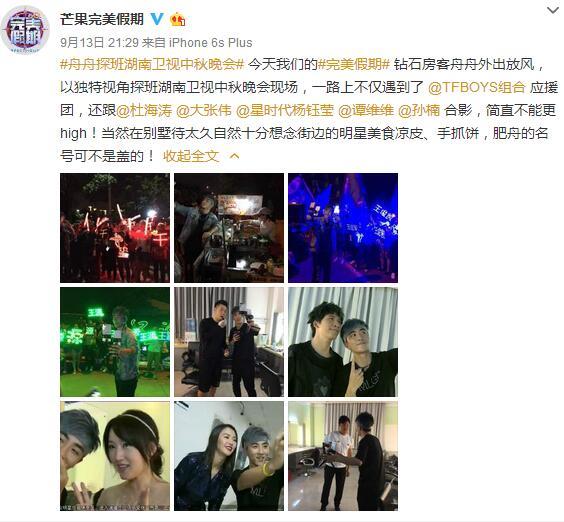
Task: Open the 芒果完美假期 profile avatar
Action: pos(25,30)
